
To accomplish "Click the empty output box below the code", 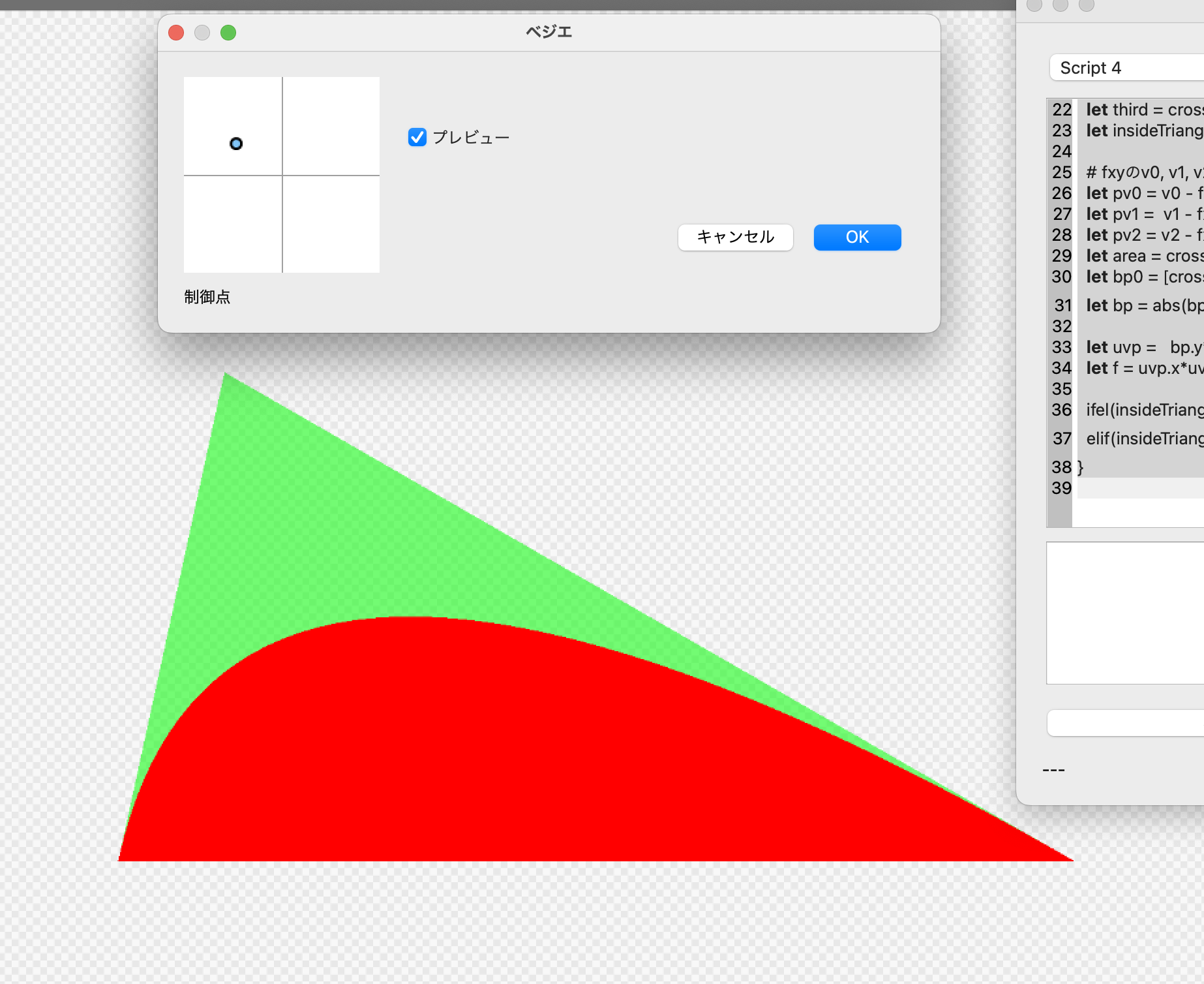I will [1125, 613].
